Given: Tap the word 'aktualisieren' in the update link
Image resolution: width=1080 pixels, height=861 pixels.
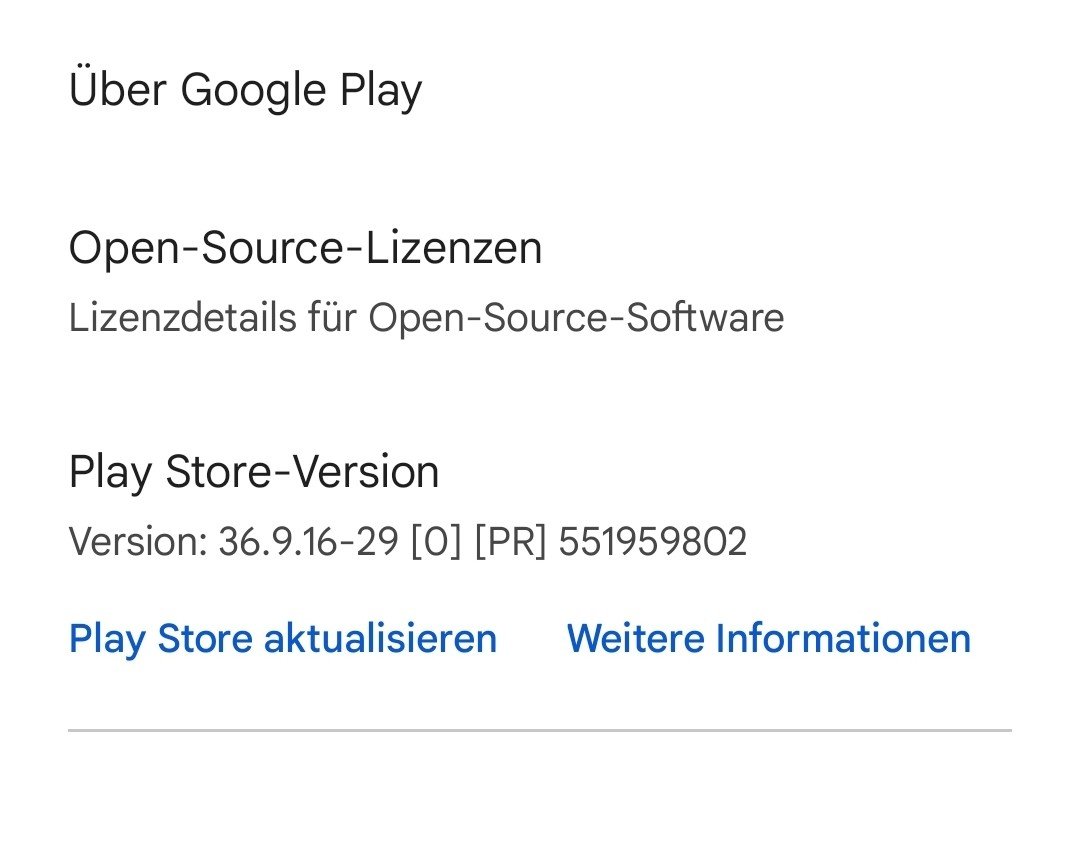Looking at the screenshot, I should pos(380,638).
